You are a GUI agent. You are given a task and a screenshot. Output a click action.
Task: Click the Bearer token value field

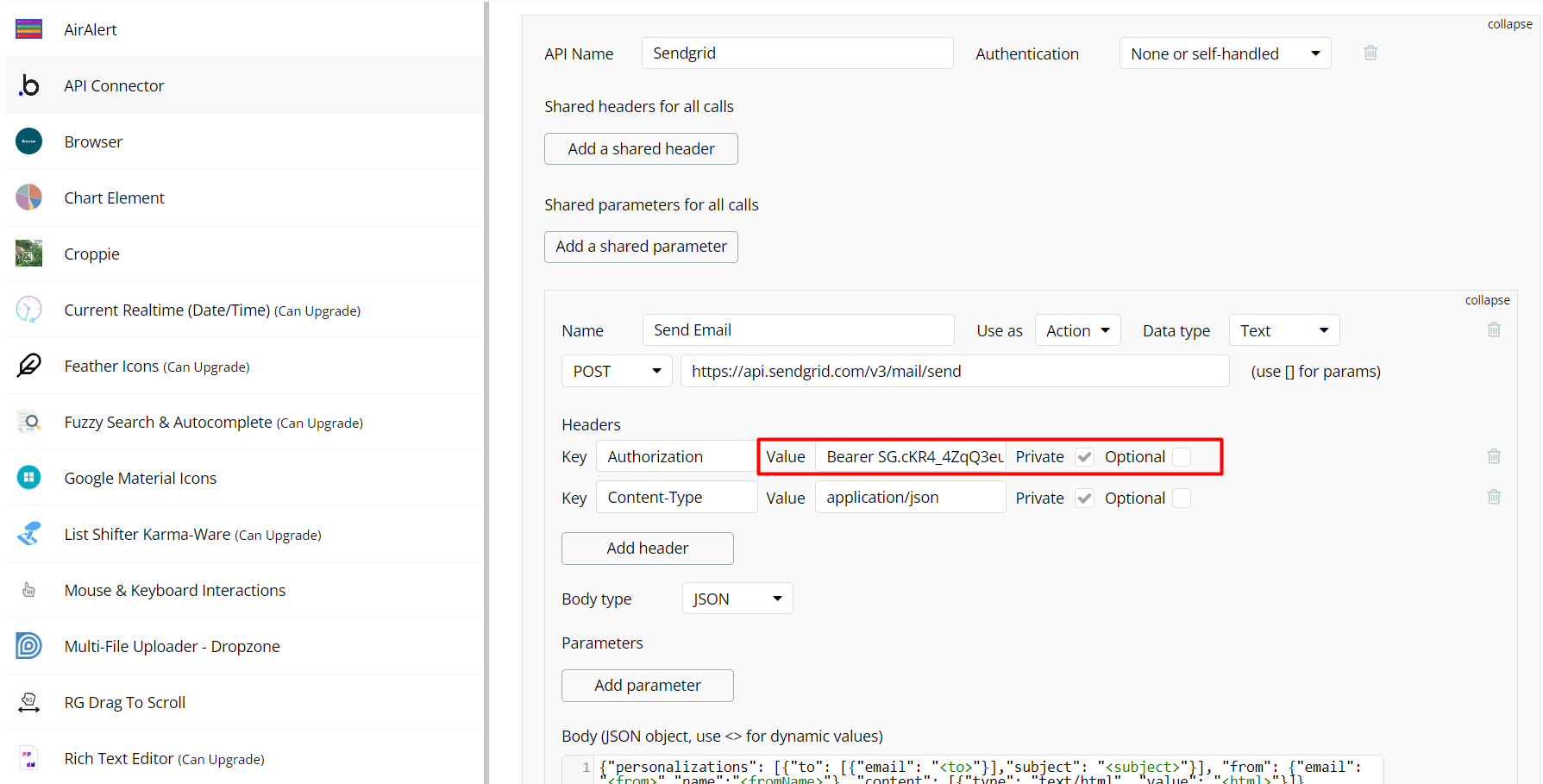pos(910,456)
